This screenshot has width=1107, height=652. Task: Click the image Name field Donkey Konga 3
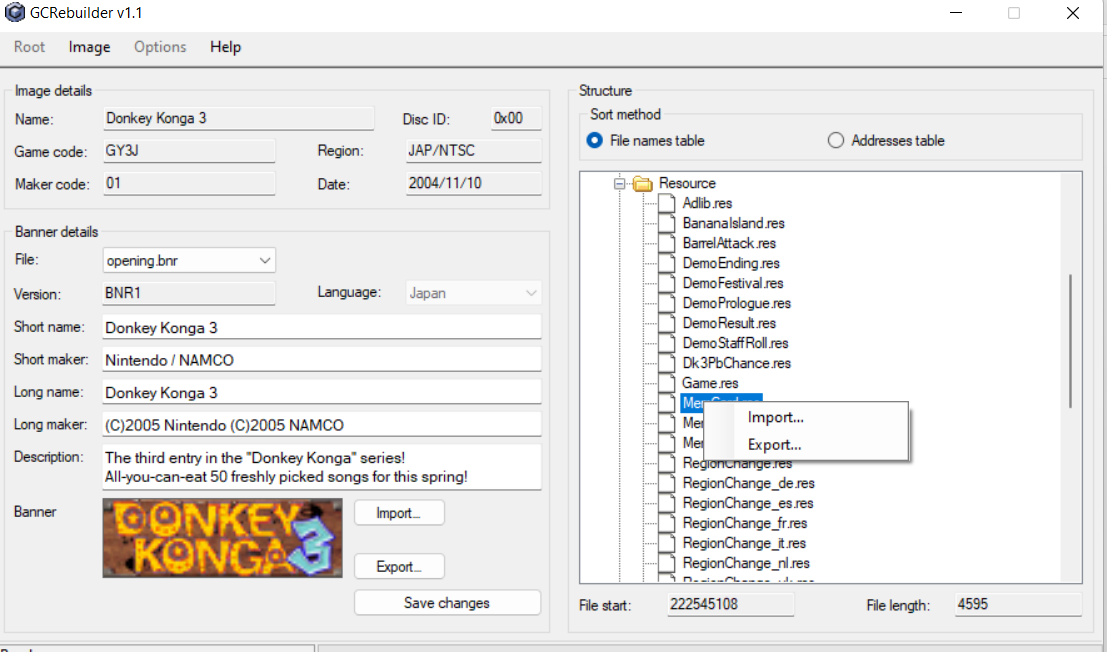[x=239, y=119]
